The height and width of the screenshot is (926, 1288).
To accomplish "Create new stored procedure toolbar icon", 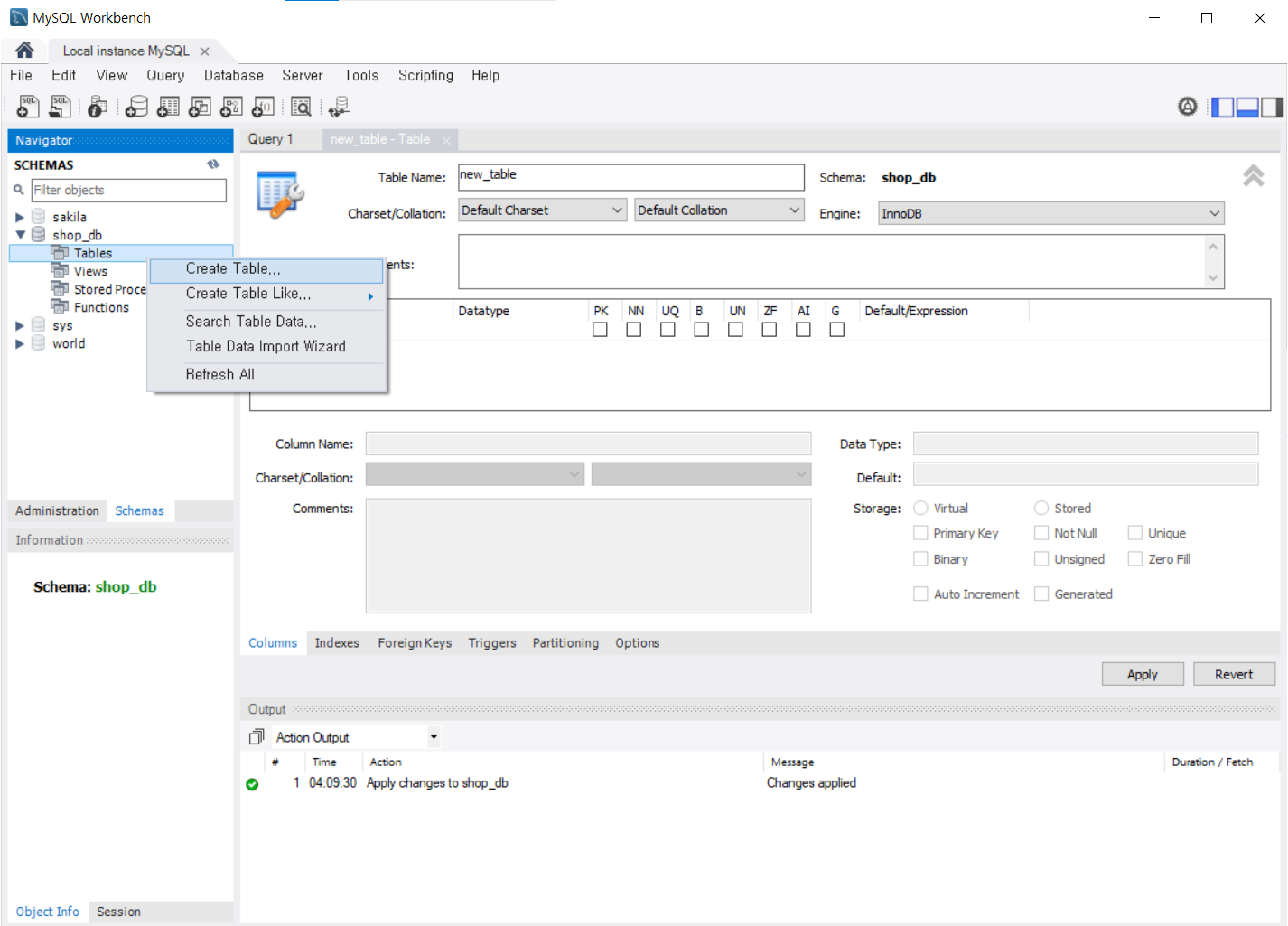I will [231, 107].
